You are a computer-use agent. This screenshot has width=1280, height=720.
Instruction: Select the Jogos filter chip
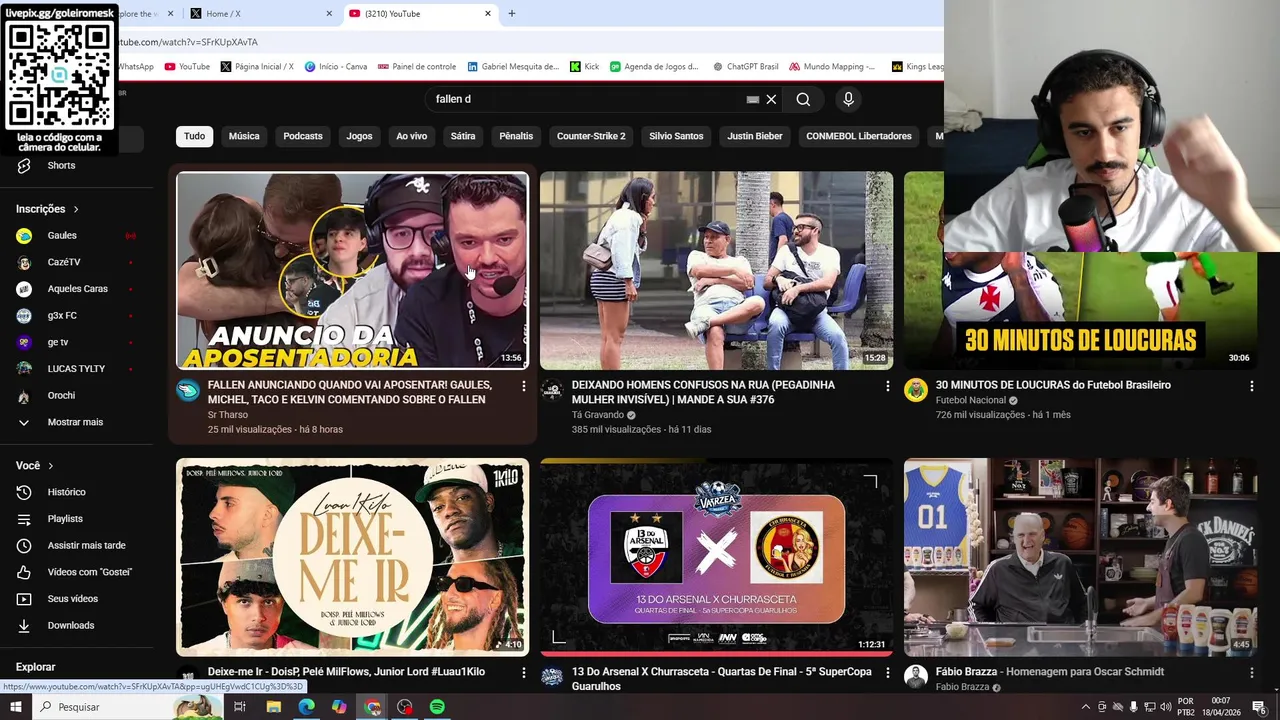pos(359,136)
